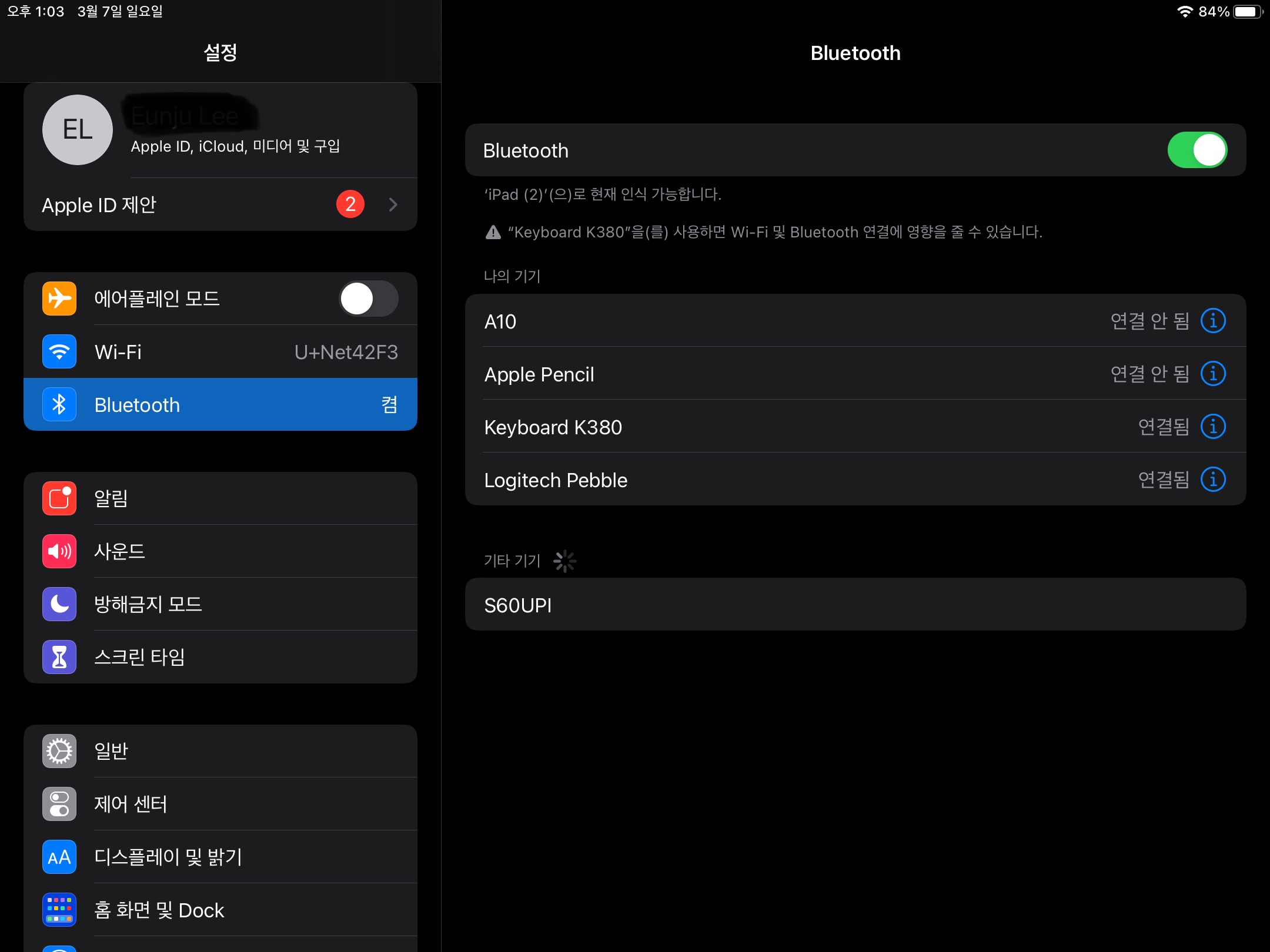Tap the Control Center (제어 센터) icon
1270x952 pixels.
click(x=59, y=804)
